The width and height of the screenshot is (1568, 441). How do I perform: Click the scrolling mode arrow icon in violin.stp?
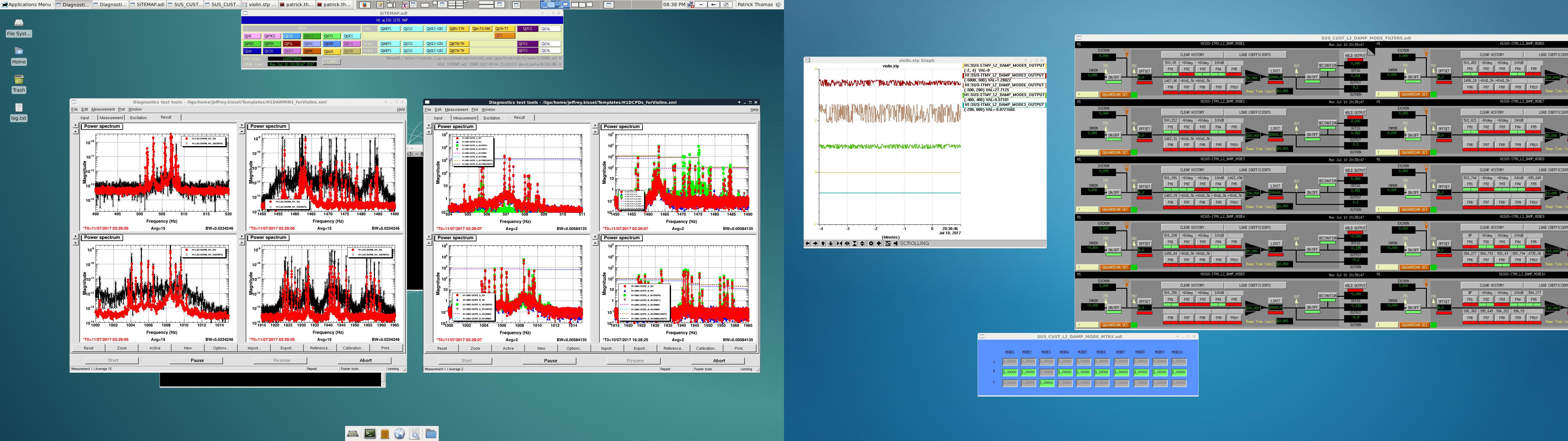pyautogui.click(x=896, y=244)
